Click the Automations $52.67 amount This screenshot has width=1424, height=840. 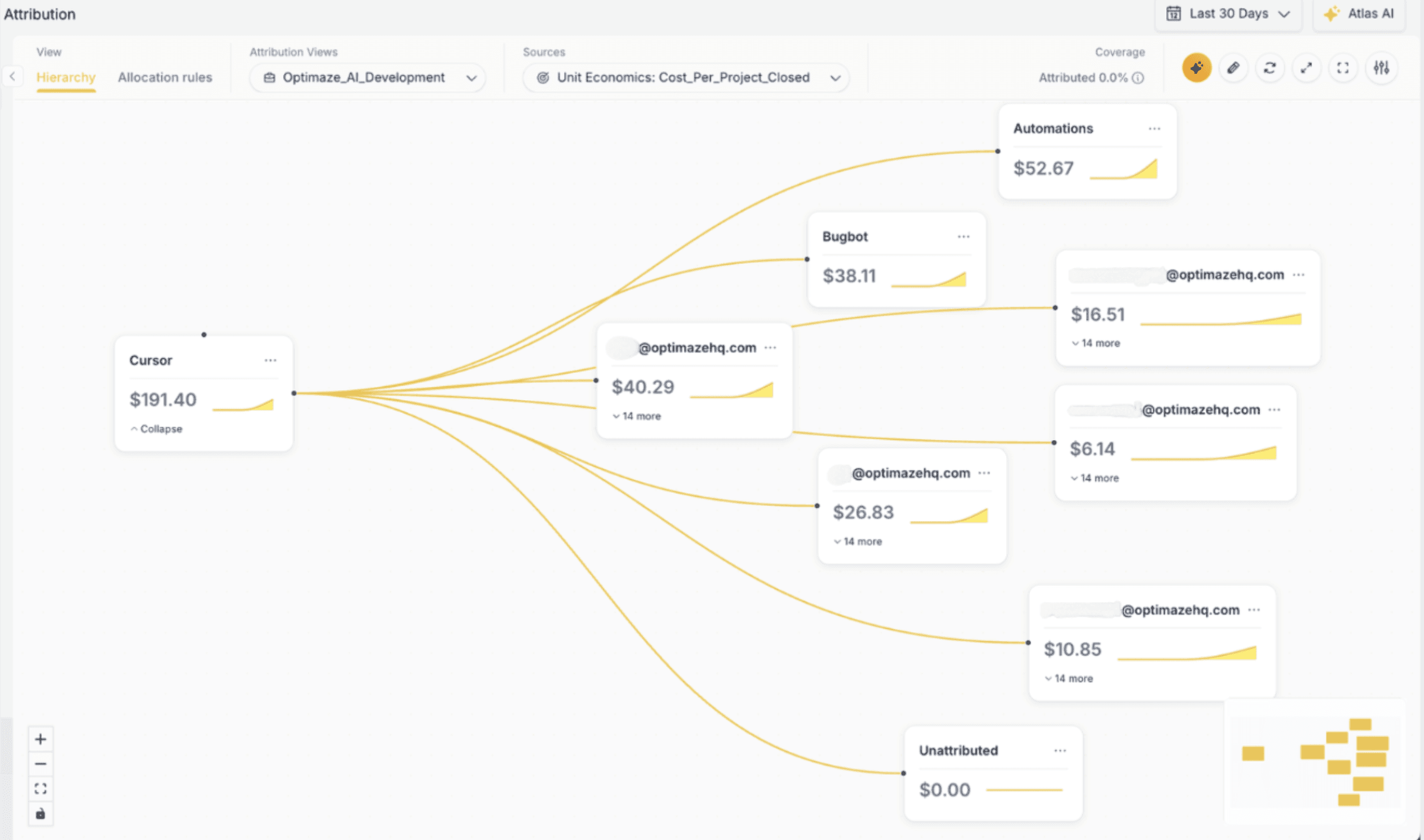[x=1043, y=168]
